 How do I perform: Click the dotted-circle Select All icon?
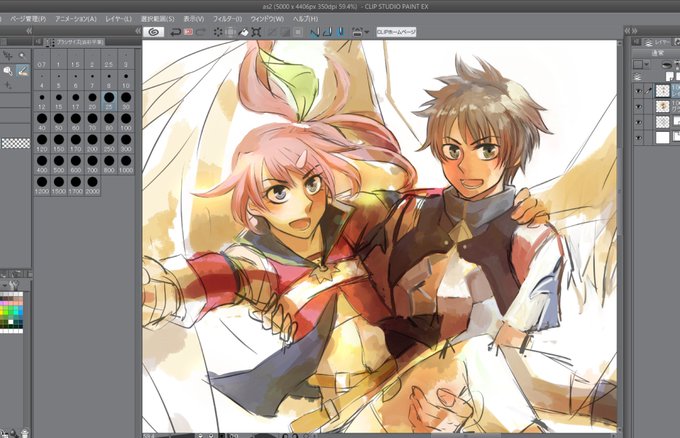[x=218, y=32]
